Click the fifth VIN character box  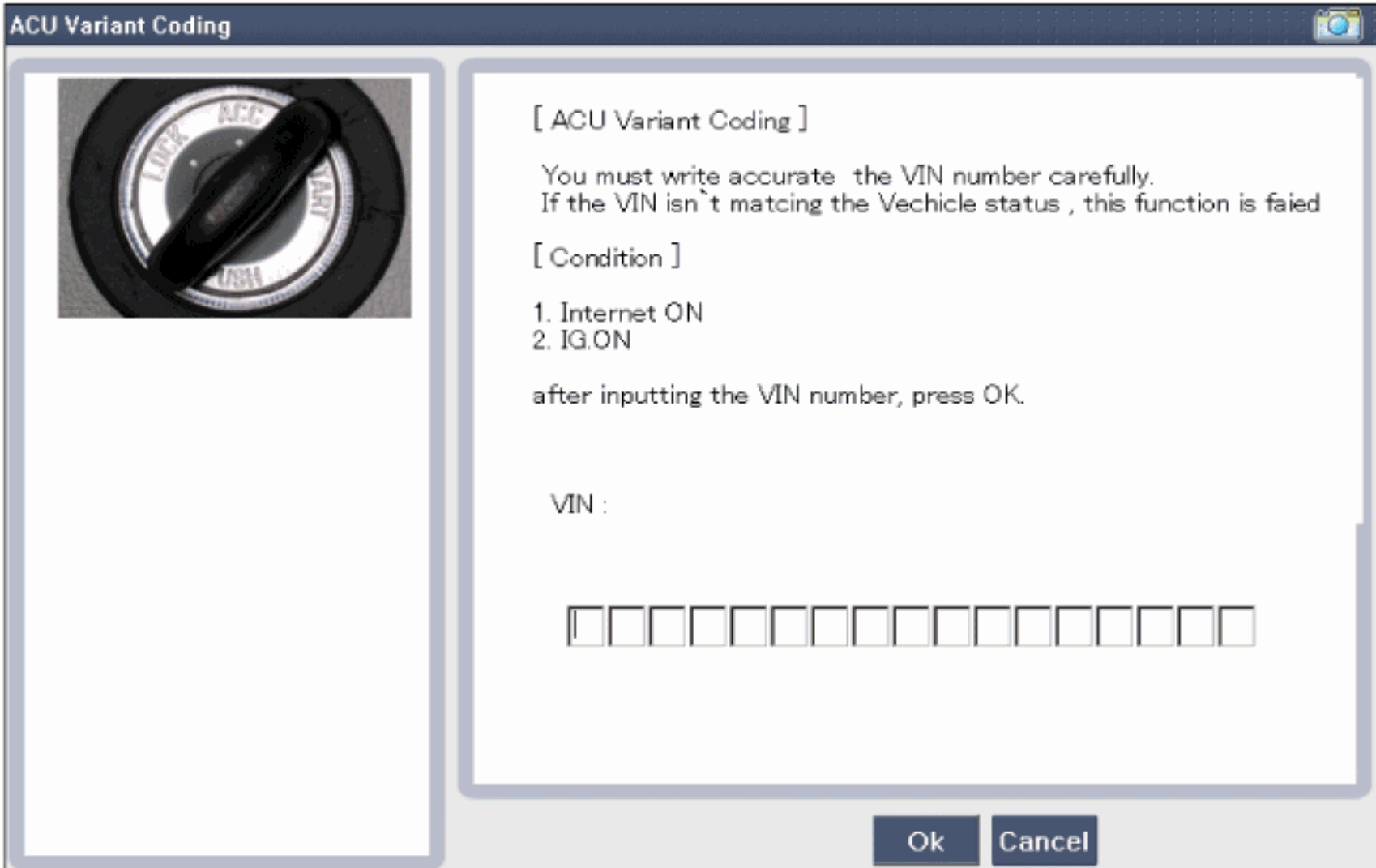point(748,626)
